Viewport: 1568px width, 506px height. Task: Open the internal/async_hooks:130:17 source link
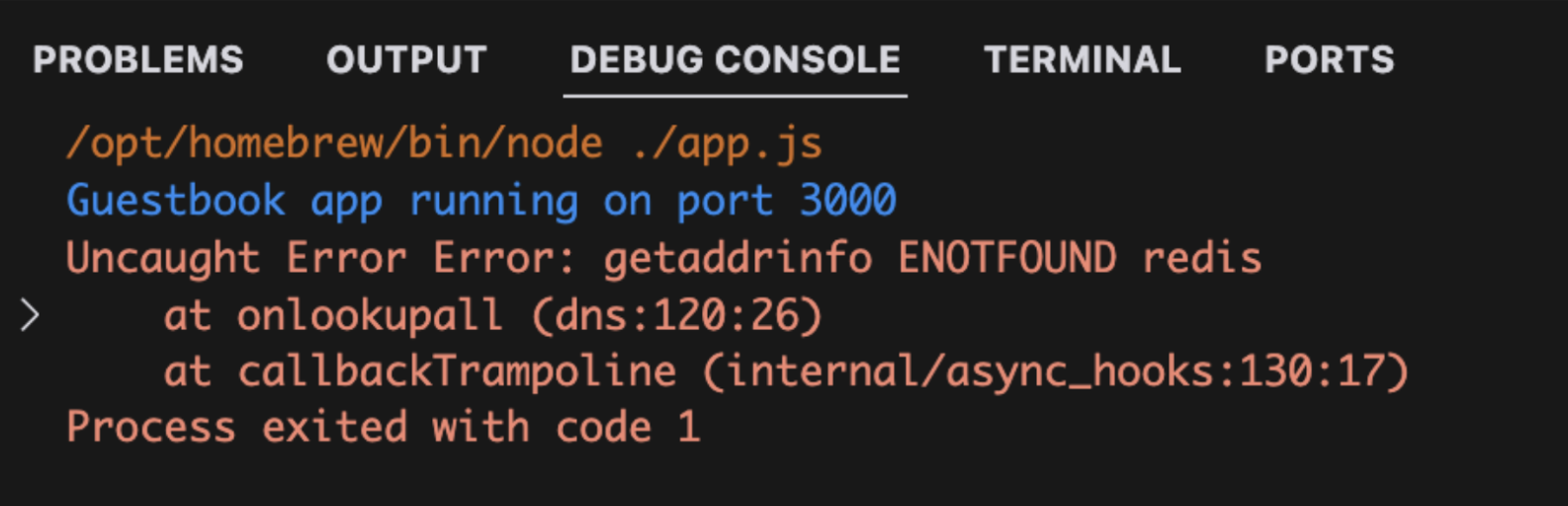click(x=1054, y=373)
